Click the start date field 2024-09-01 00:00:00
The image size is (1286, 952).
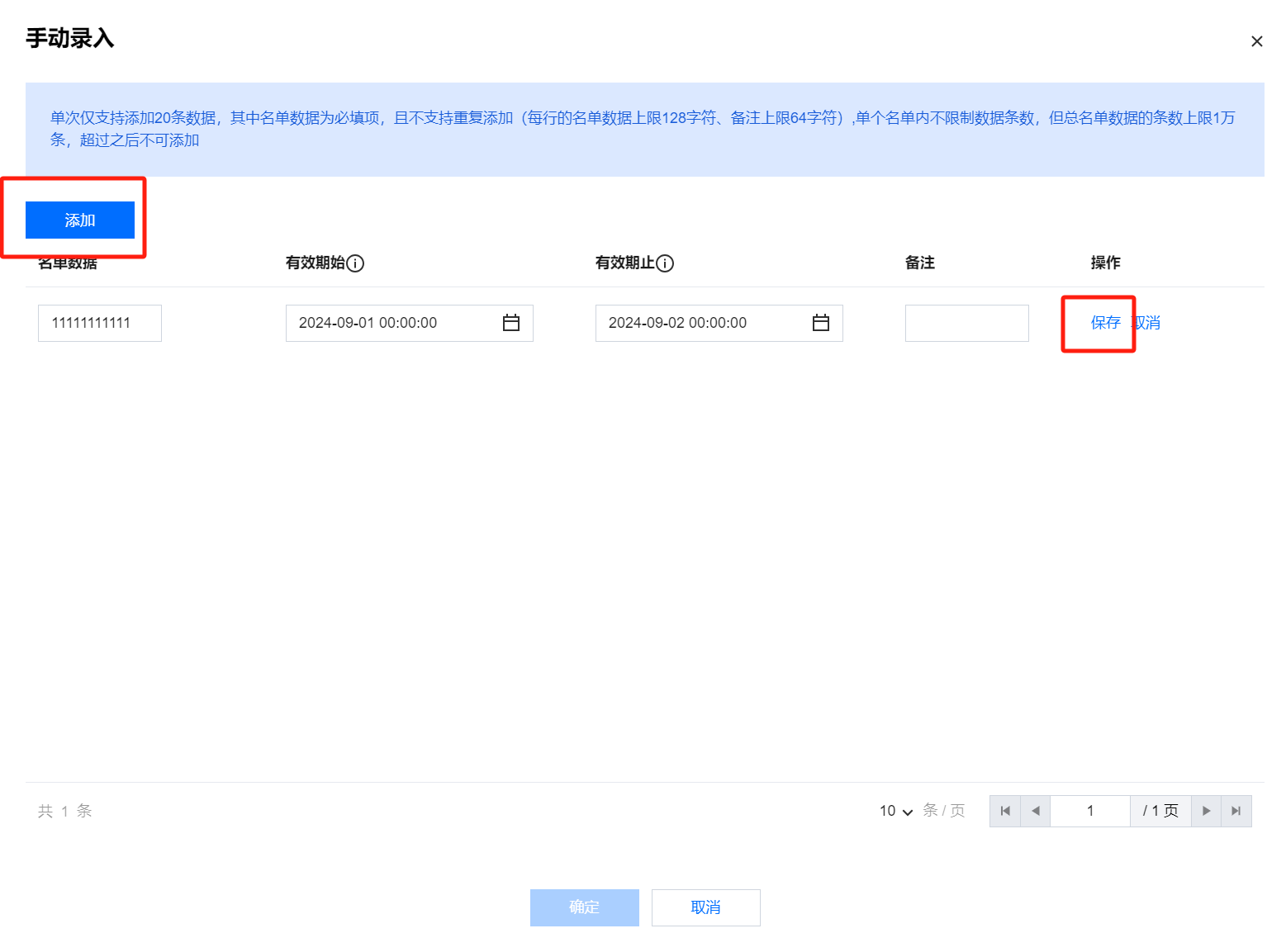point(410,323)
